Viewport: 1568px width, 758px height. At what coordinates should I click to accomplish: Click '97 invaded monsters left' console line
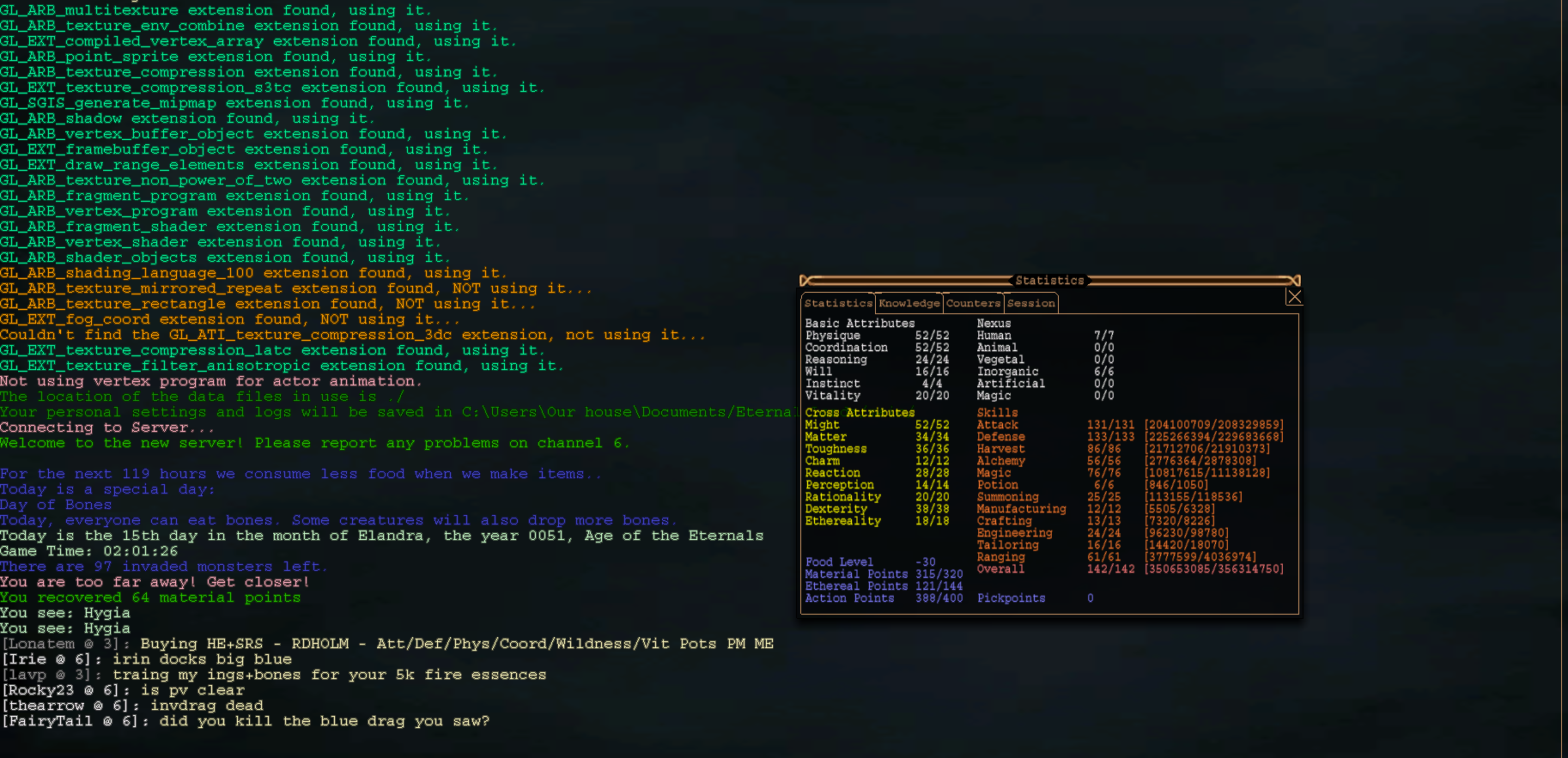click(163, 567)
